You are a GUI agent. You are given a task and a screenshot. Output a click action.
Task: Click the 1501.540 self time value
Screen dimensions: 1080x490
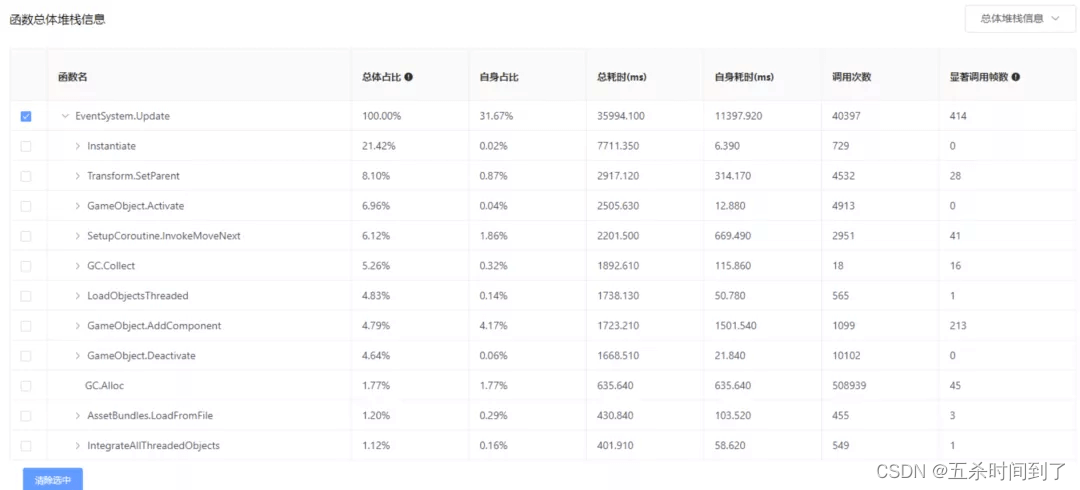coord(736,326)
